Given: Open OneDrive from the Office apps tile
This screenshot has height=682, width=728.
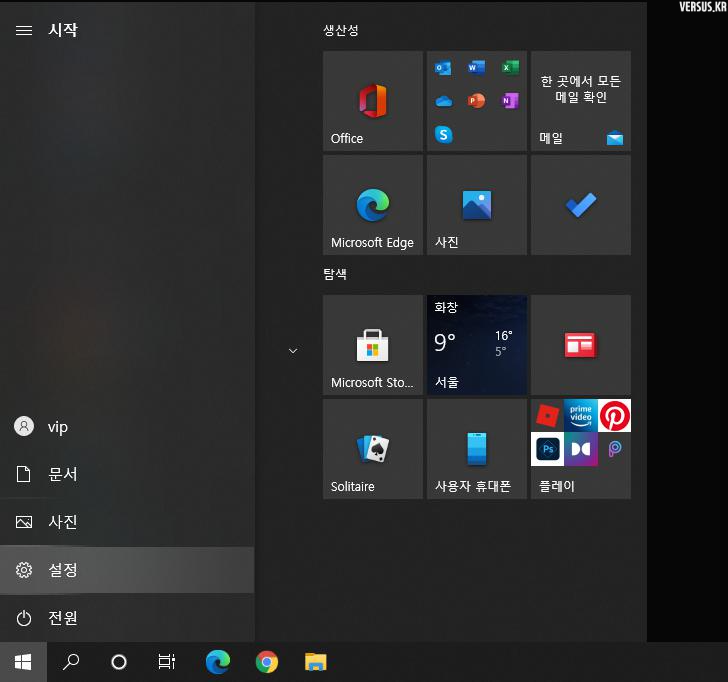Looking at the screenshot, I should pyautogui.click(x=443, y=101).
